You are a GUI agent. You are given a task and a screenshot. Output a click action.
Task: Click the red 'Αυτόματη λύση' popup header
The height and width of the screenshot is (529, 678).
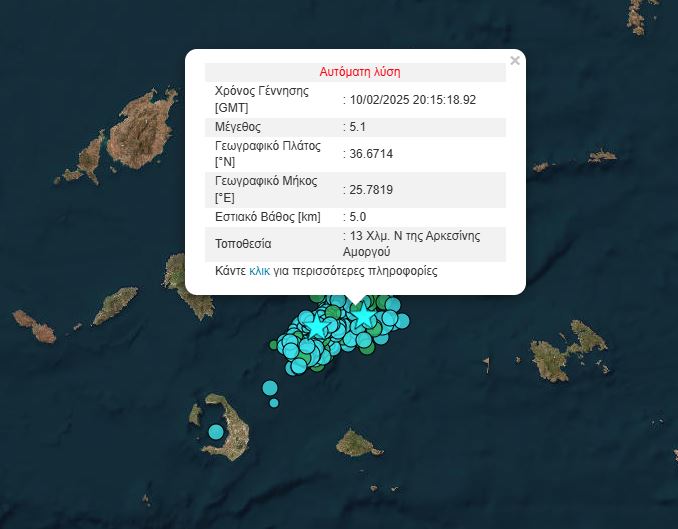tap(359, 72)
